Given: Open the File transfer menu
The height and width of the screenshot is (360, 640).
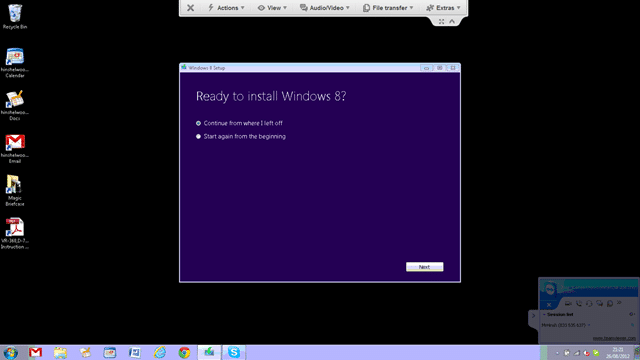Looking at the screenshot, I should 388,8.
